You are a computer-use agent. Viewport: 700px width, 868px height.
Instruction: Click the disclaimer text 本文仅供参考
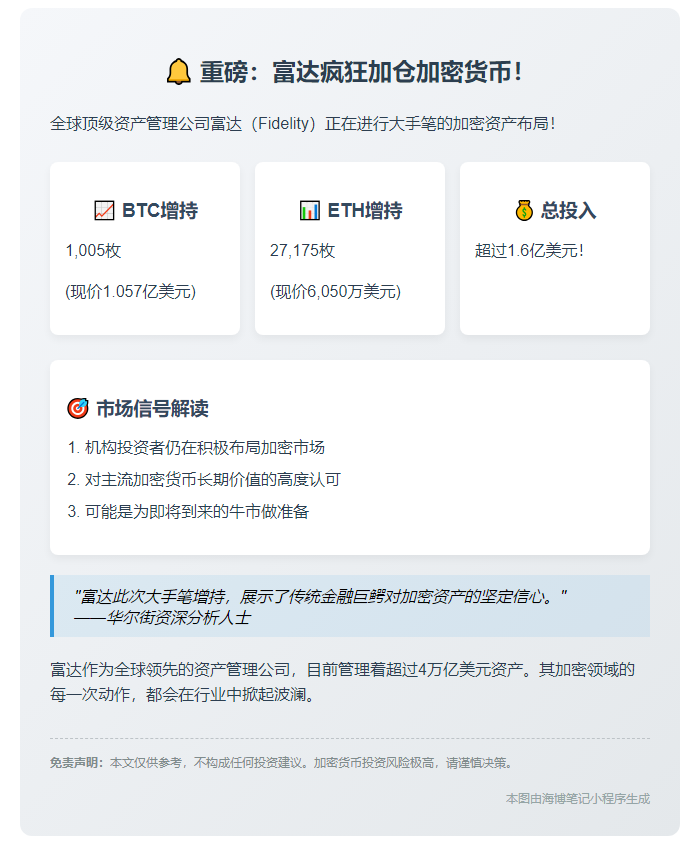tap(312, 763)
